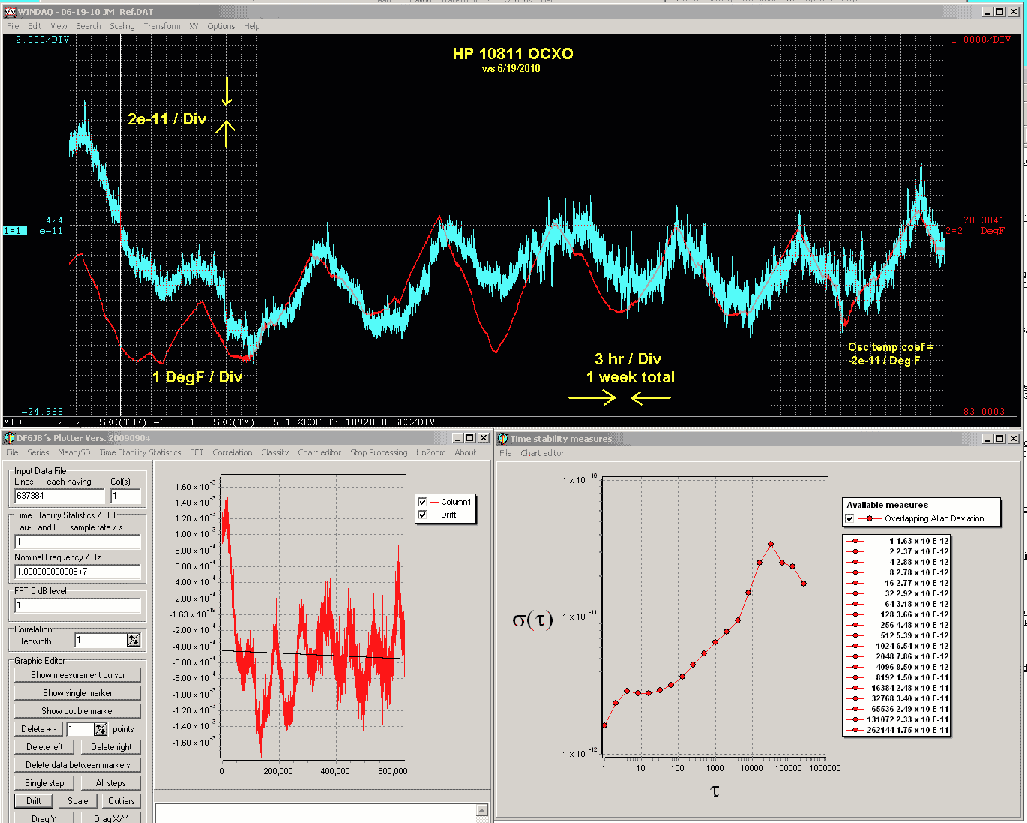
Task: Click the 'HP 10811 OCXO' chart title
Action: (x=513, y=54)
